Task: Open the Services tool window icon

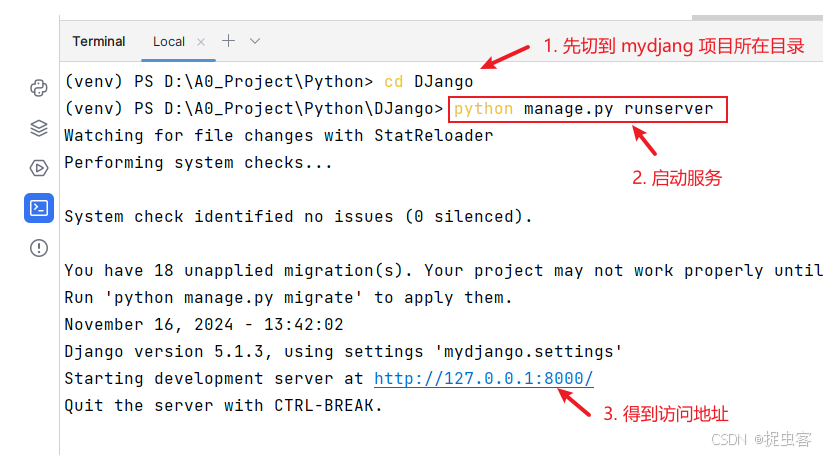Action: click(x=39, y=168)
